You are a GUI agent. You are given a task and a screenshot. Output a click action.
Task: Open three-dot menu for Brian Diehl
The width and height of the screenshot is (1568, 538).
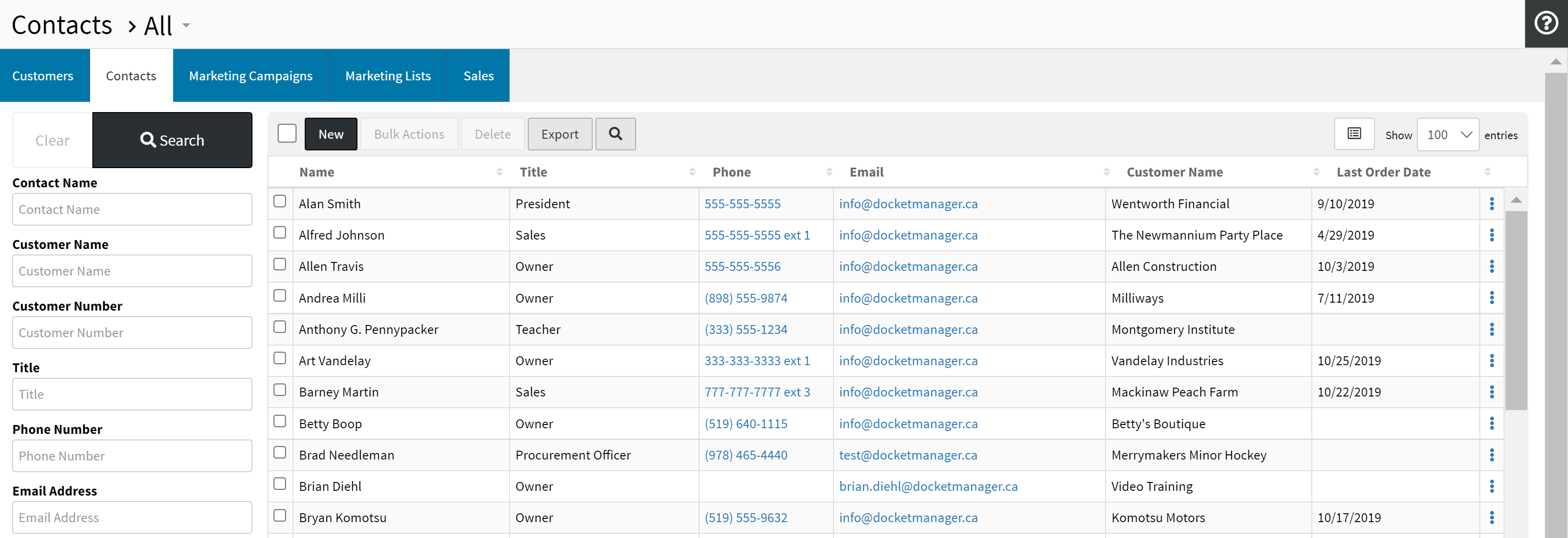pyautogui.click(x=1491, y=486)
